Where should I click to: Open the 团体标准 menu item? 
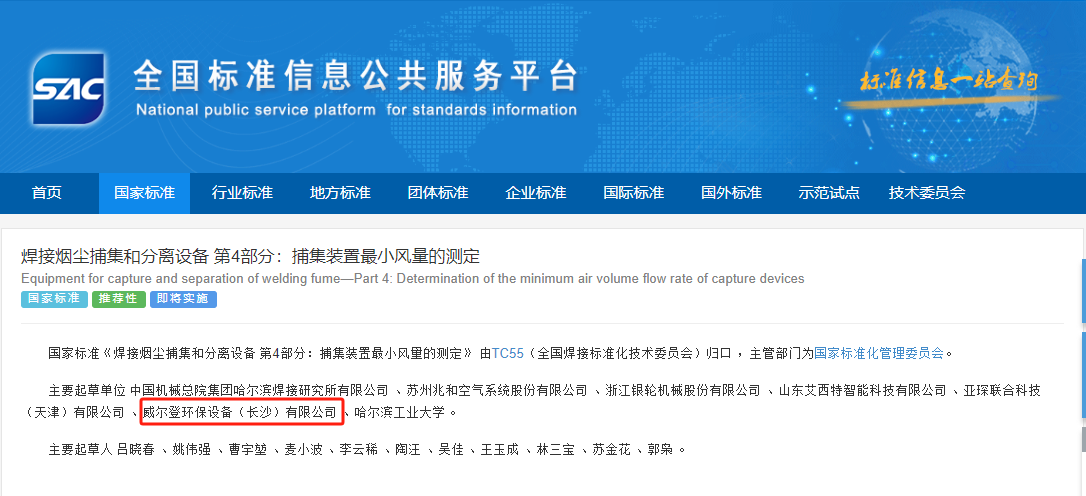tap(438, 193)
